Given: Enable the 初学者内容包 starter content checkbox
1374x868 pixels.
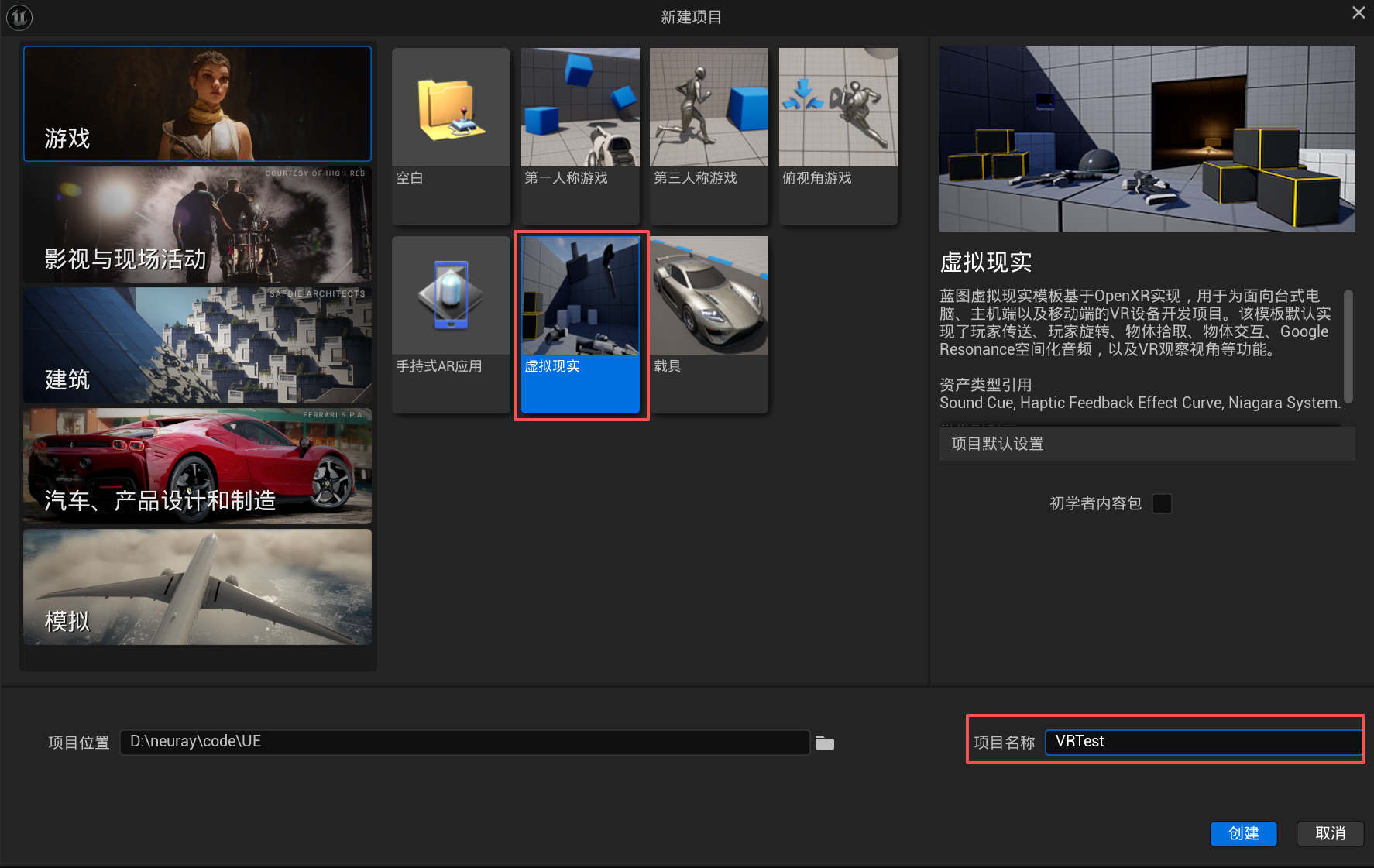Looking at the screenshot, I should (x=1162, y=504).
